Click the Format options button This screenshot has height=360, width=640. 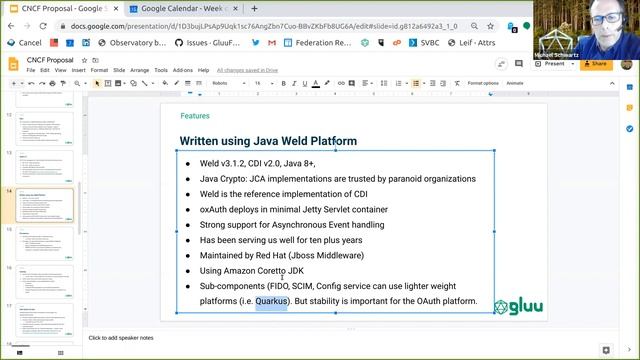point(483,83)
